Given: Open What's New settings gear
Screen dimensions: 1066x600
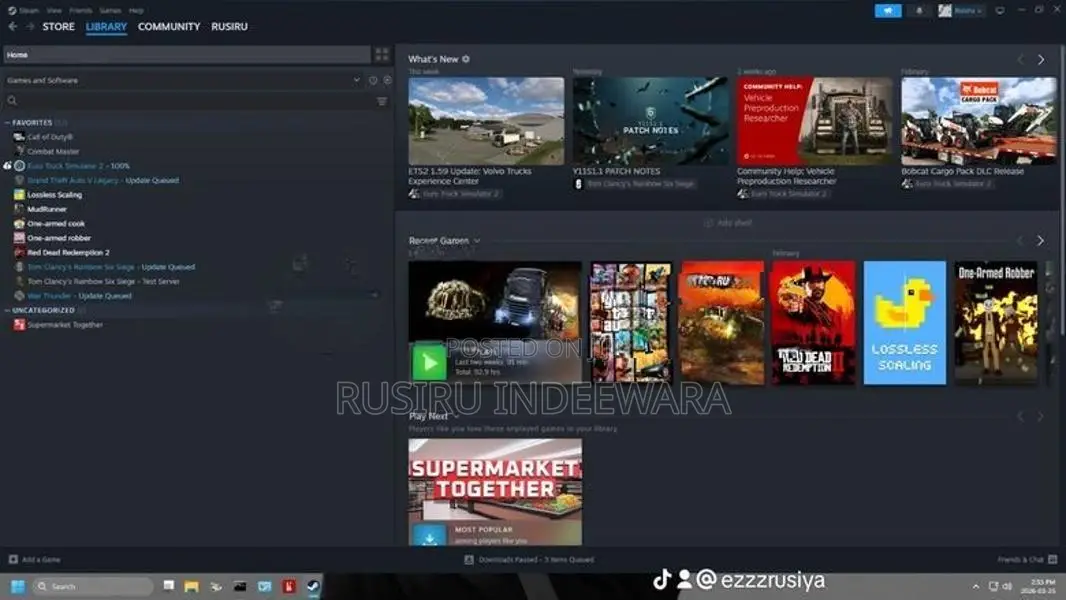Looking at the screenshot, I should point(466,59).
